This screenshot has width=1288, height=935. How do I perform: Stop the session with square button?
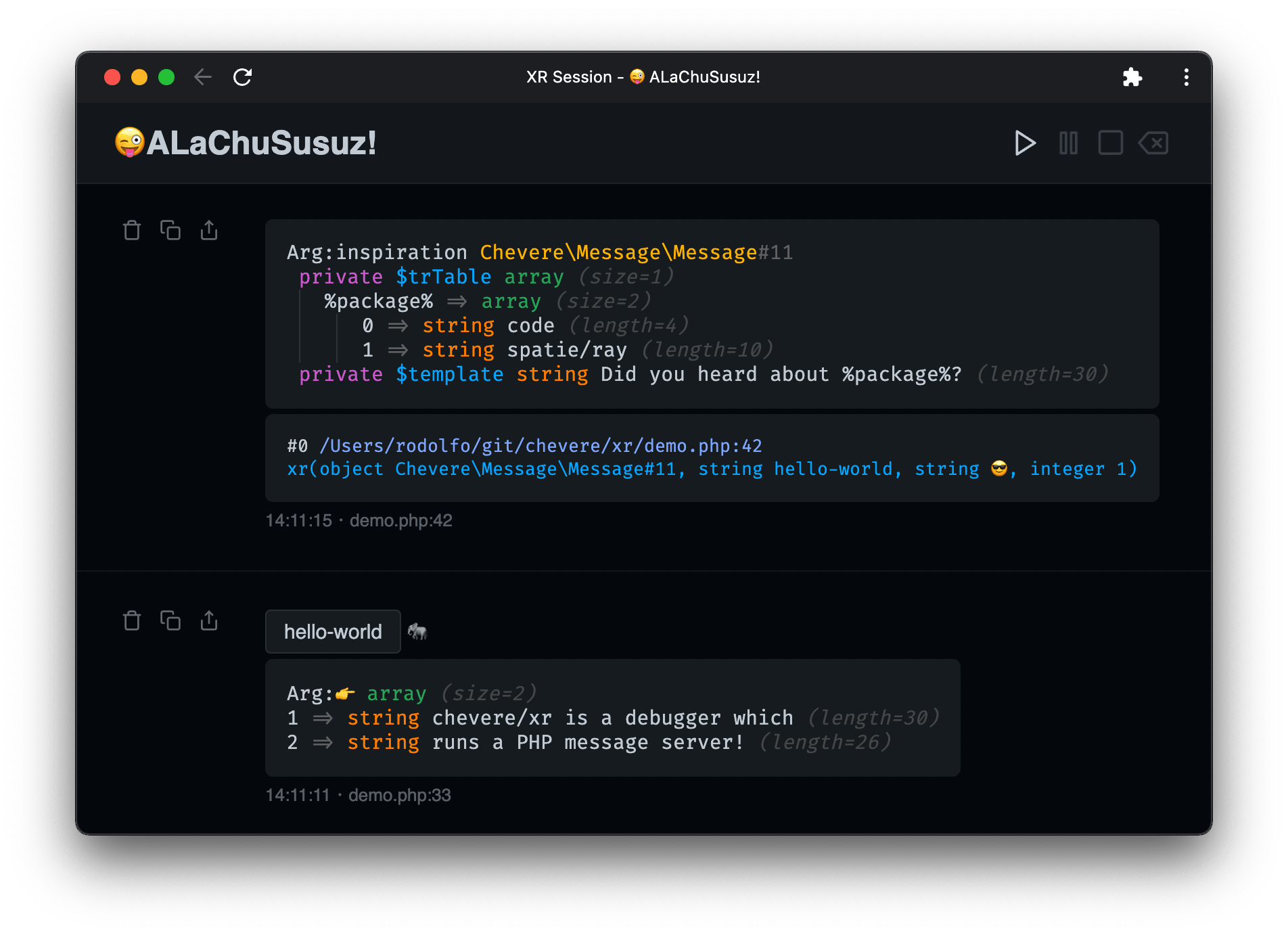pos(1110,143)
